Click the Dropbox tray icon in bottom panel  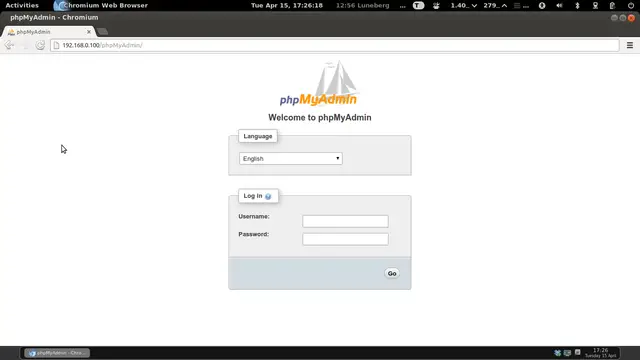558,353
